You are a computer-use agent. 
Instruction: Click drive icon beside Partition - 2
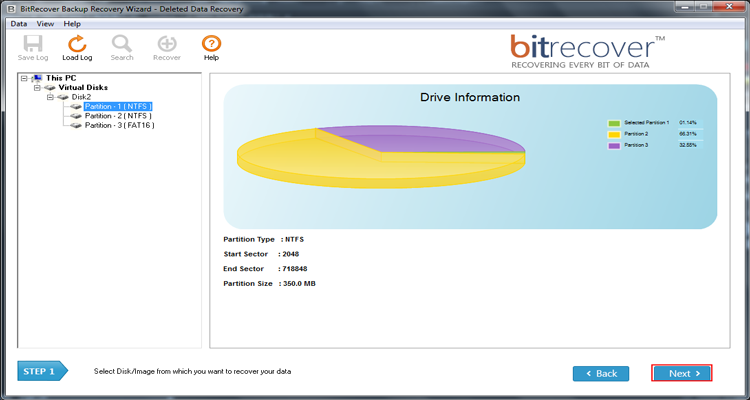(x=76, y=116)
